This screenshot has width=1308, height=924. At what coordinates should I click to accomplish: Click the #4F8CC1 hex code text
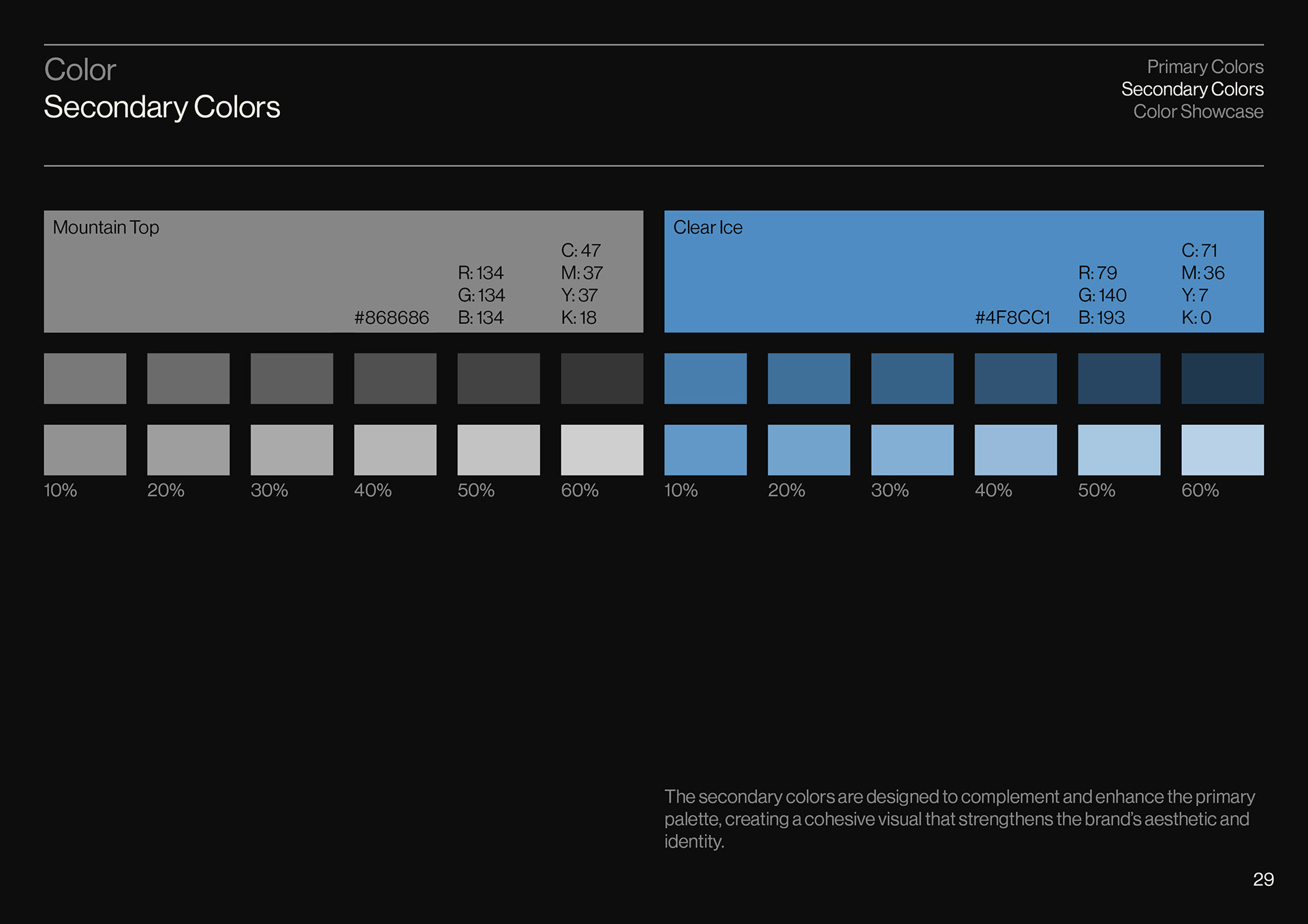coord(1012,318)
